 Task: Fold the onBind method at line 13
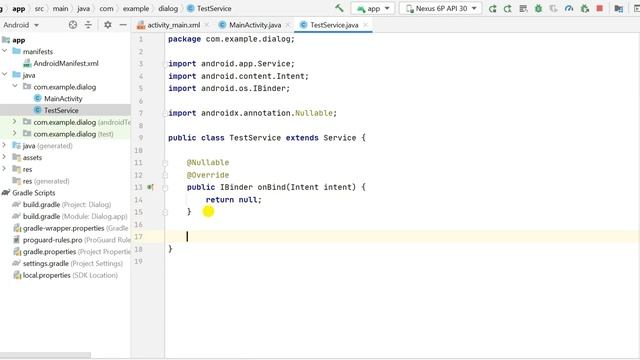click(x=165, y=187)
